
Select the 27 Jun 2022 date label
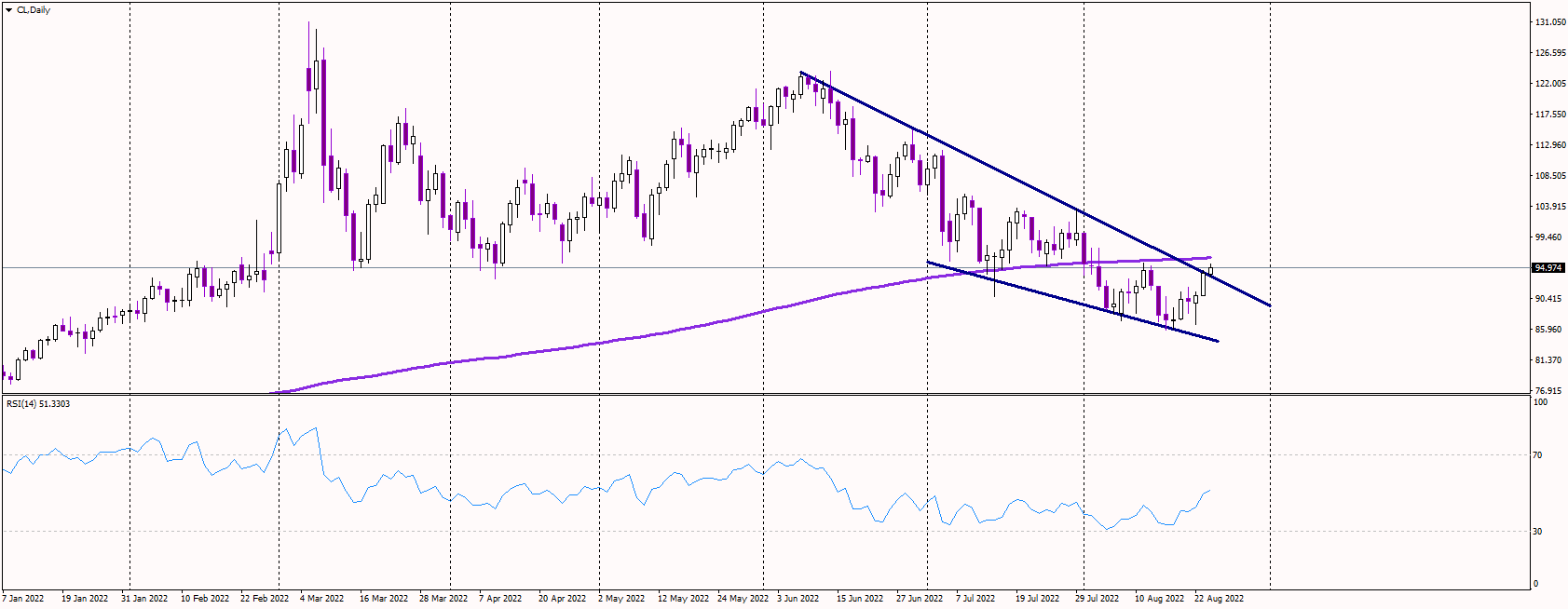coord(920,599)
